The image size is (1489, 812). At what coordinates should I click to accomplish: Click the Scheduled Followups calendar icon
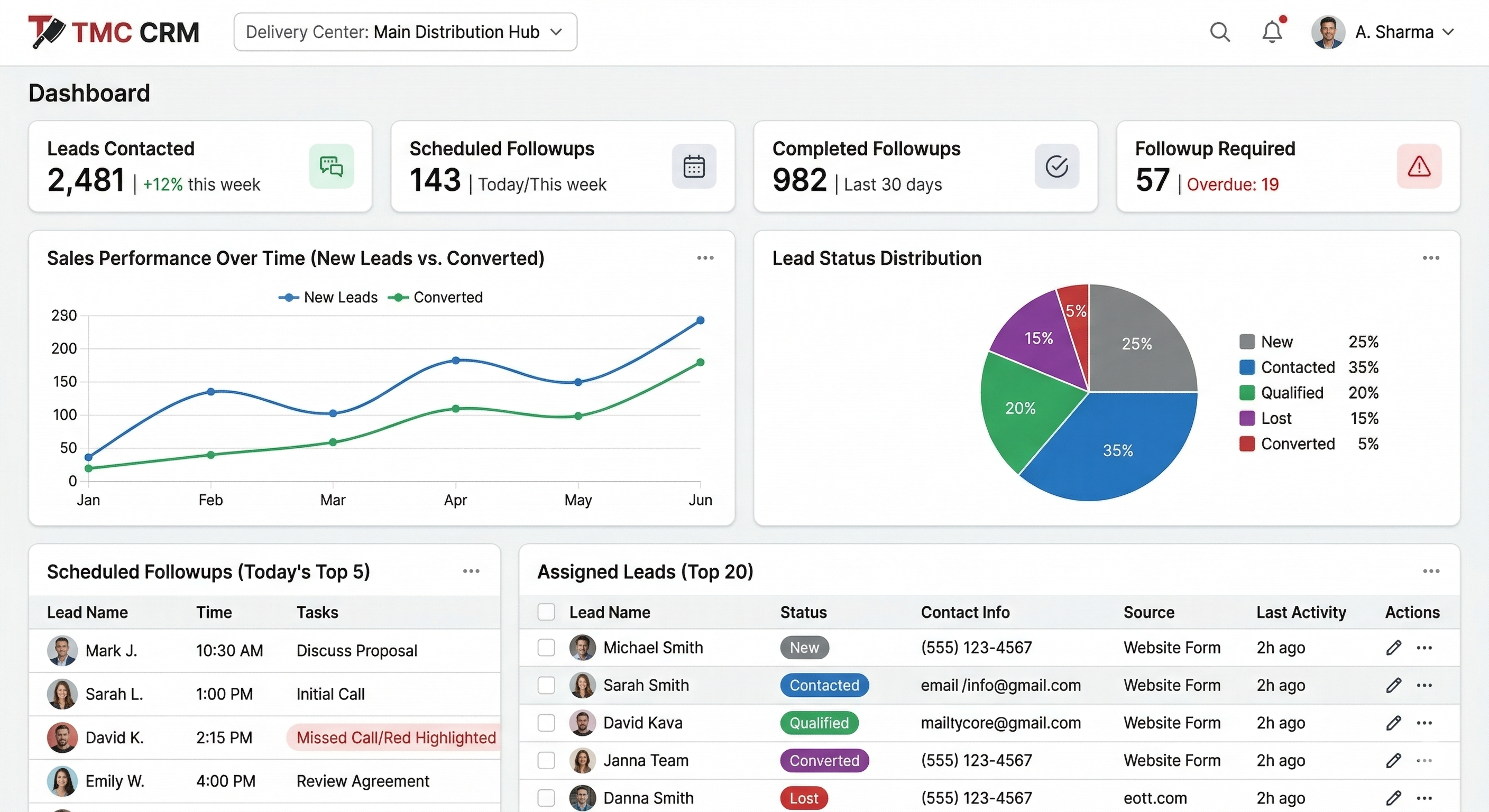click(x=694, y=167)
